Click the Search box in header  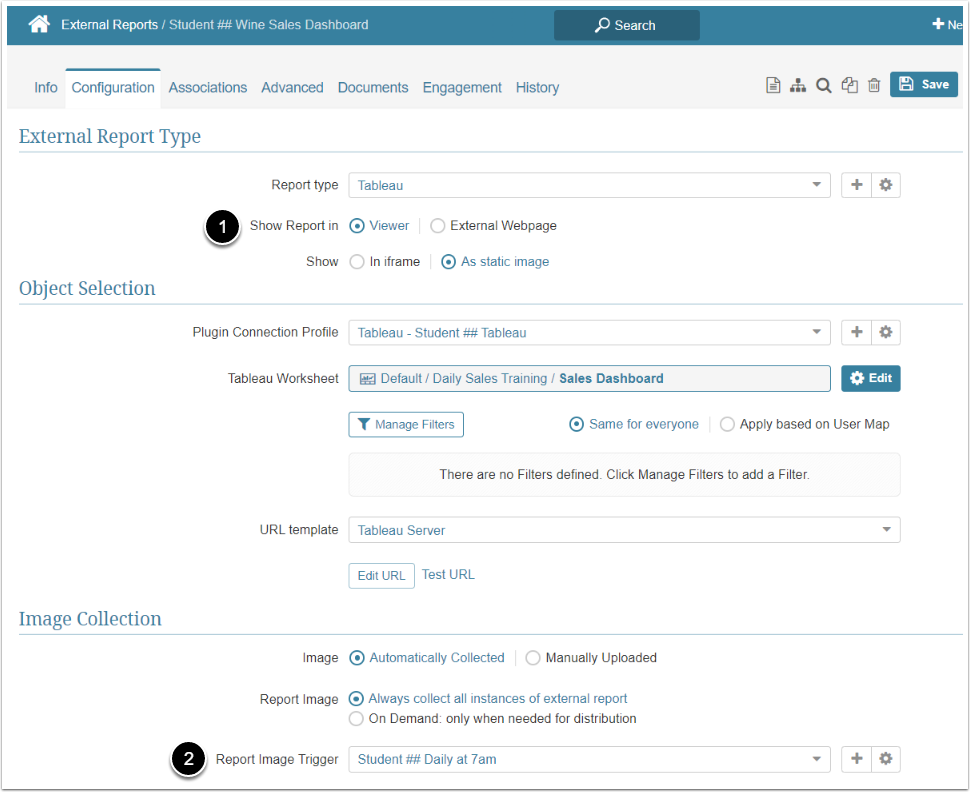click(626, 25)
